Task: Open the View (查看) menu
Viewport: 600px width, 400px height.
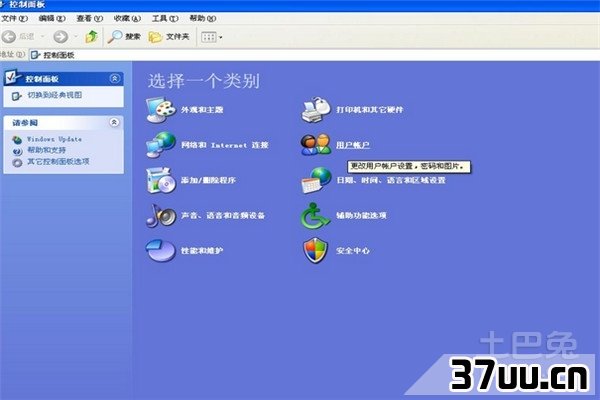Action: [x=90, y=18]
